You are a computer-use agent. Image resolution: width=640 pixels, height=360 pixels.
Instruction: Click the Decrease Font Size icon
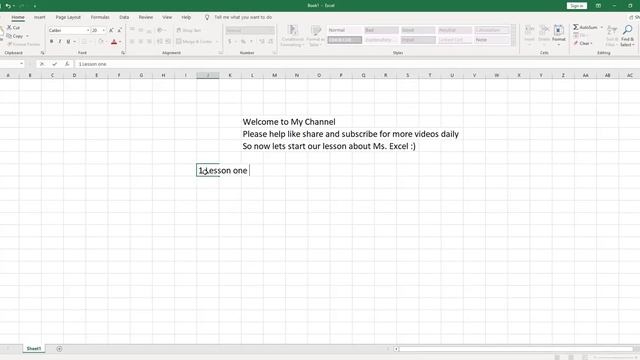click(x=119, y=31)
